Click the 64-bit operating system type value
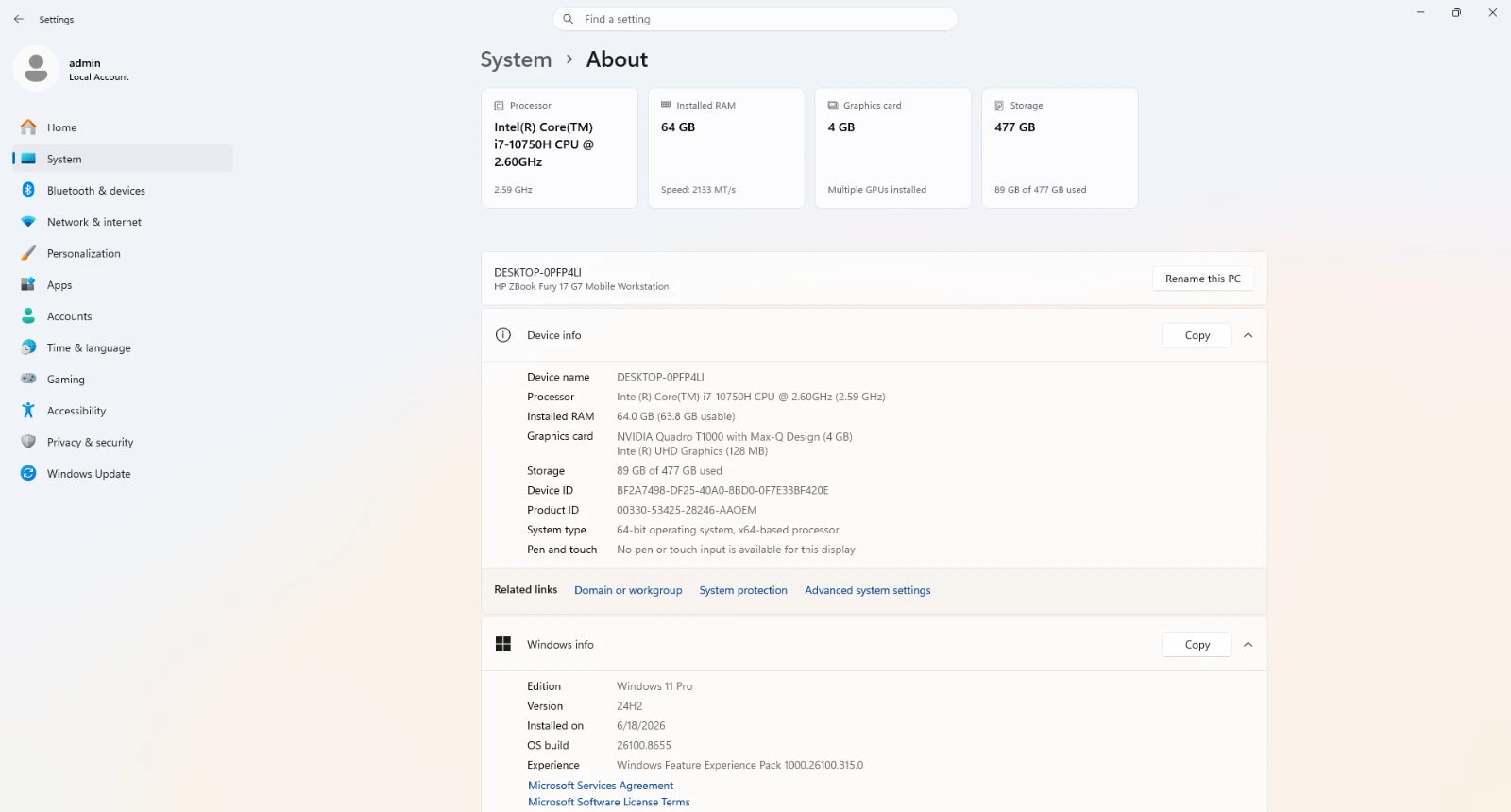Screen dimensions: 1511x812 point(728,530)
